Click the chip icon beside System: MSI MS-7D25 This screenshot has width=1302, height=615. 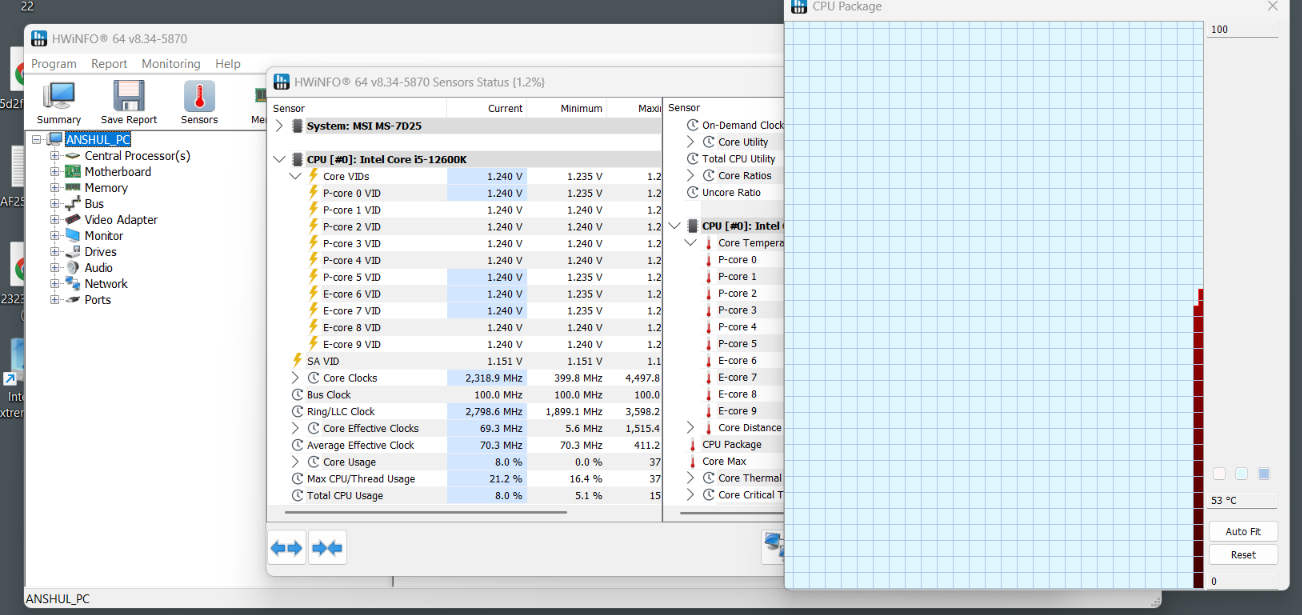point(297,126)
